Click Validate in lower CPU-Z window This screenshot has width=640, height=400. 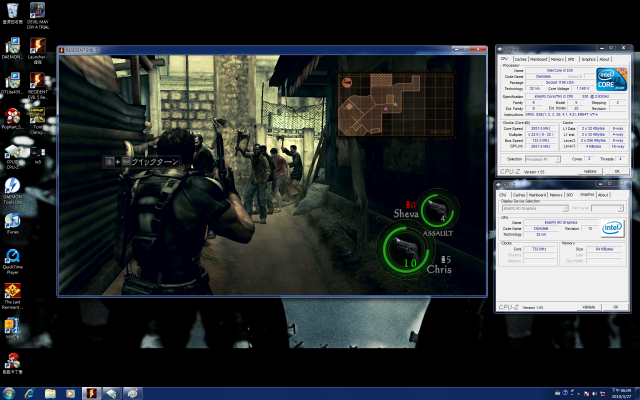click(589, 307)
